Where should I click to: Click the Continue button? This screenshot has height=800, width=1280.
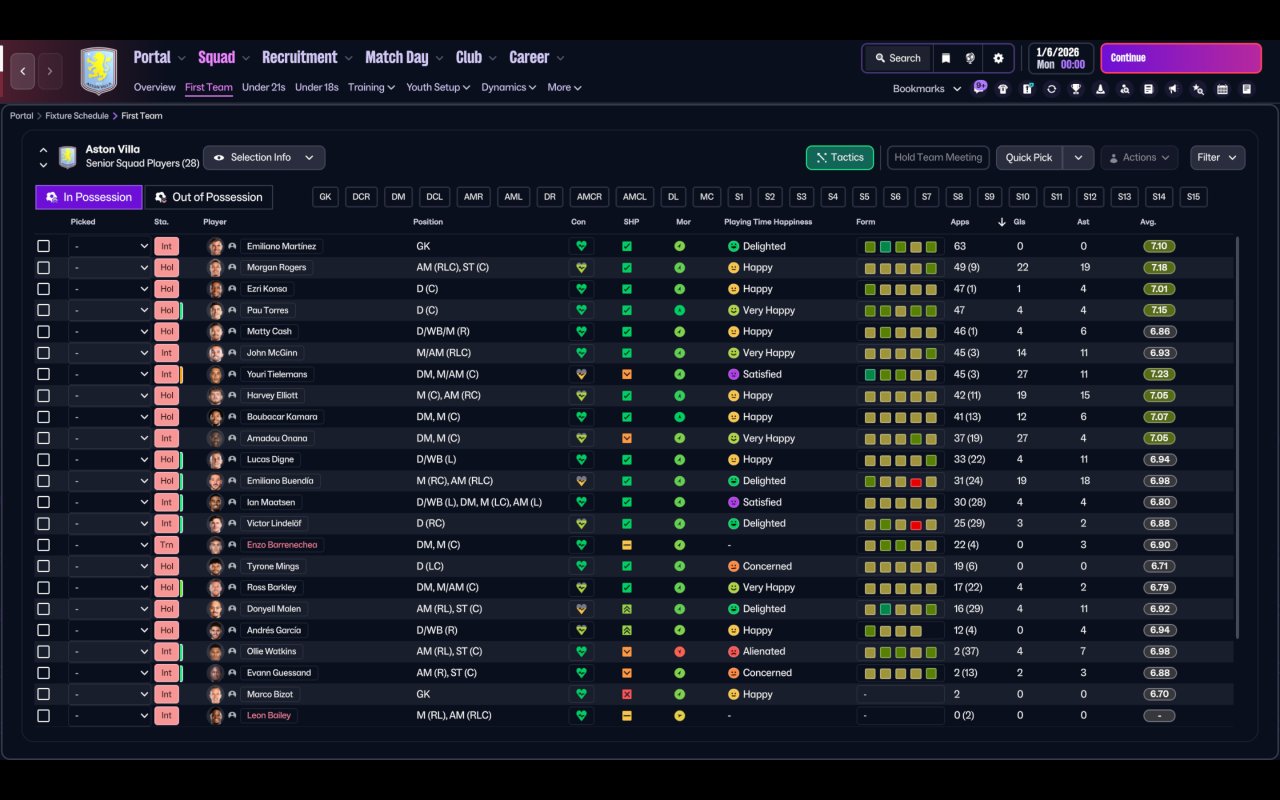pyautogui.click(x=1181, y=58)
